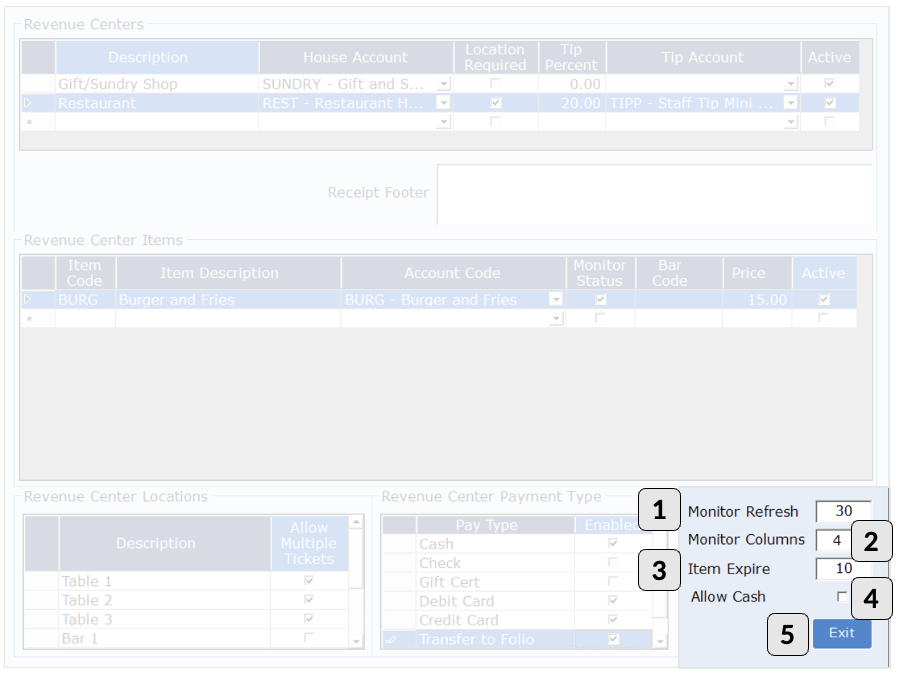Viewport: 899px width, 674px height.
Task: Open House Account dropdown for Restaurant row
Action: click(444, 103)
